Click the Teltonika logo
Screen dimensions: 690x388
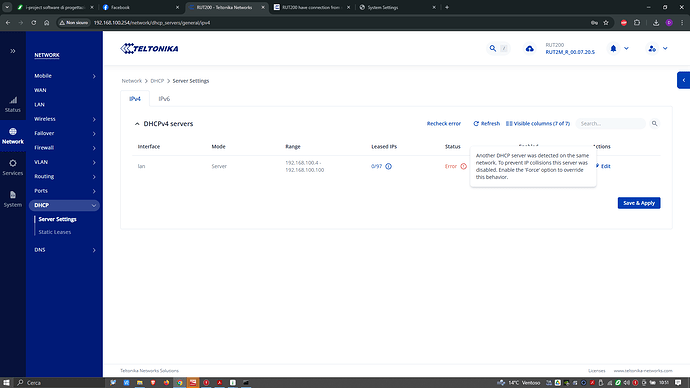[149, 48]
